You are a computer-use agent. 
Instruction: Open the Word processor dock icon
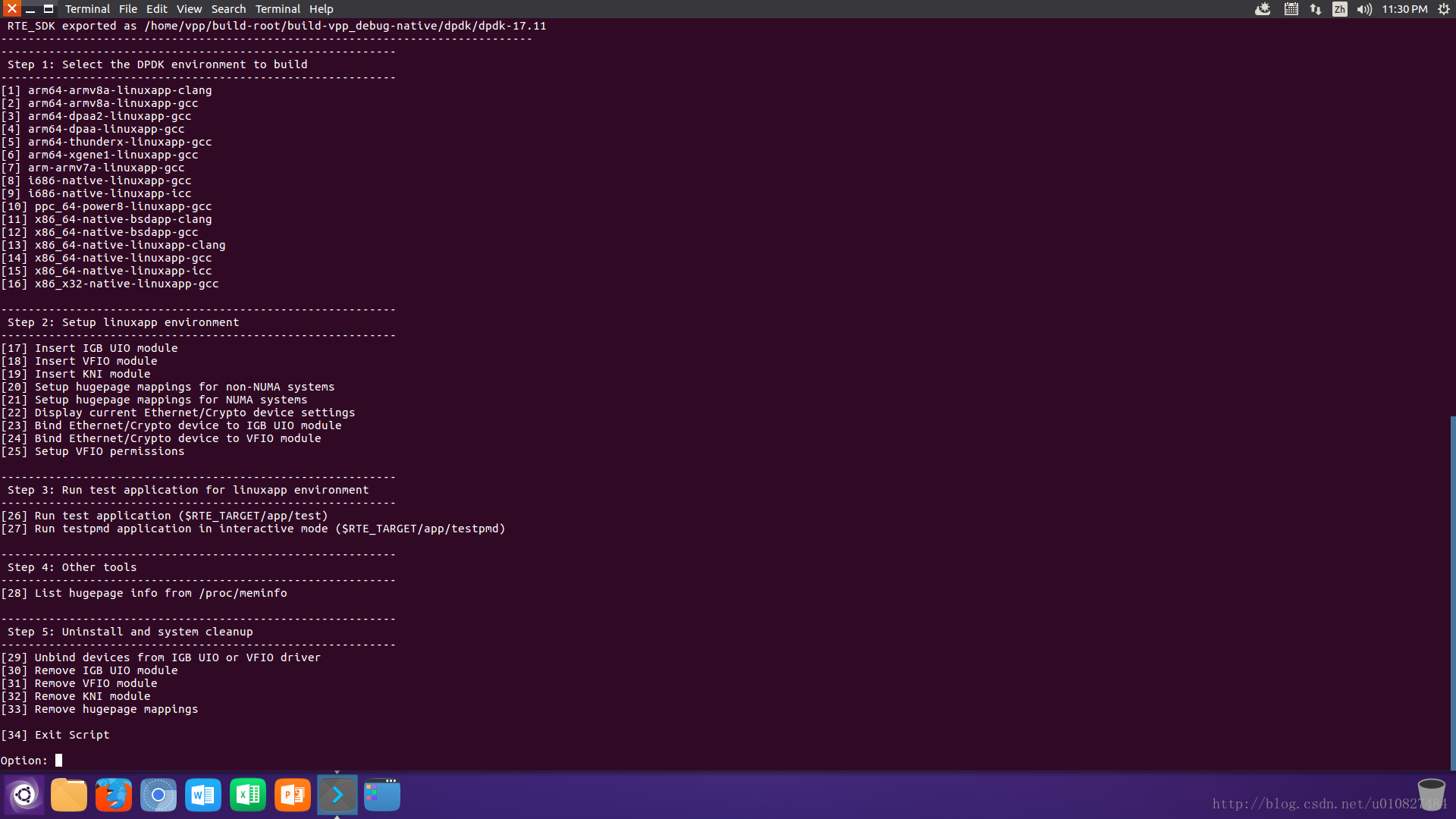[203, 795]
